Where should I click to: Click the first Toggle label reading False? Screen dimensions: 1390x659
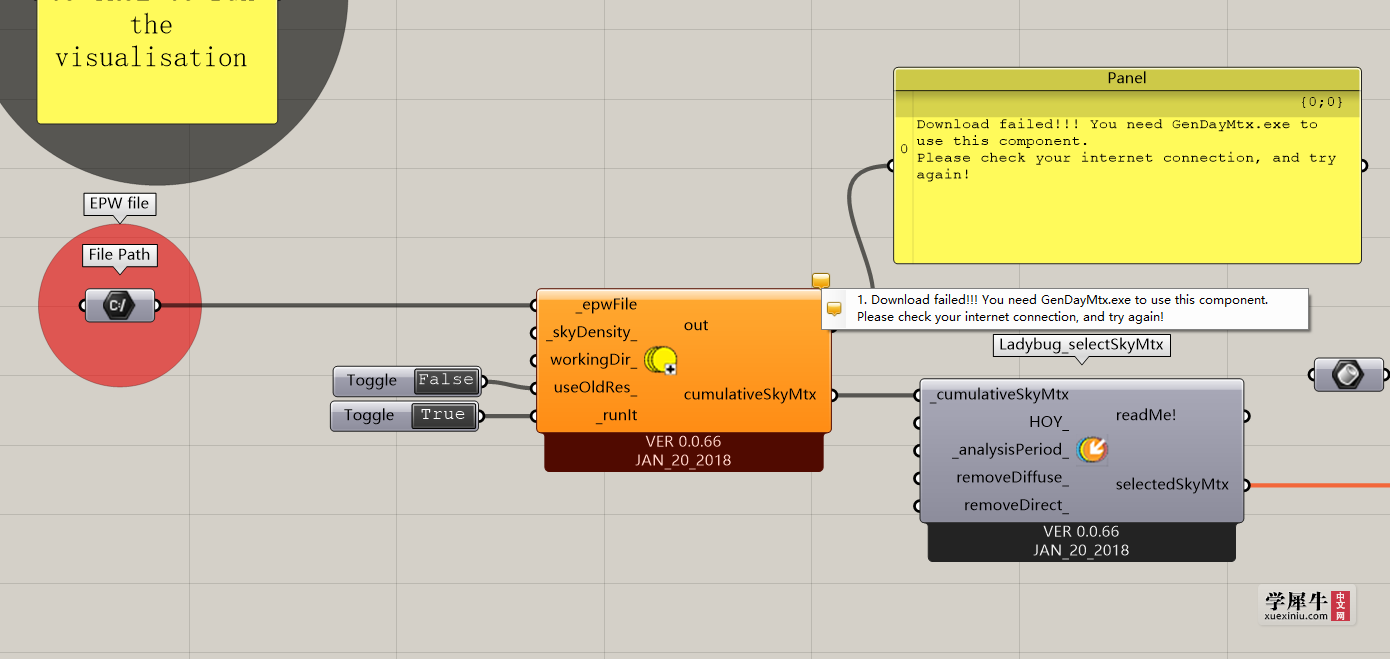pyautogui.click(x=372, y=380)
